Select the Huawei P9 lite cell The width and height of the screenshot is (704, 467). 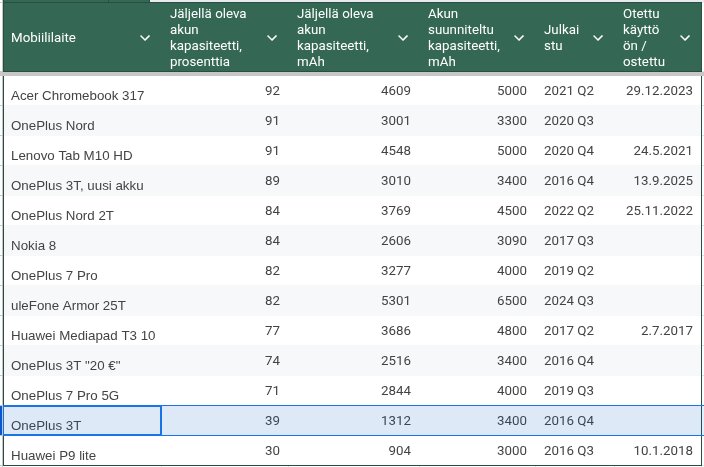pyautogui.click(x=80, y=454)
